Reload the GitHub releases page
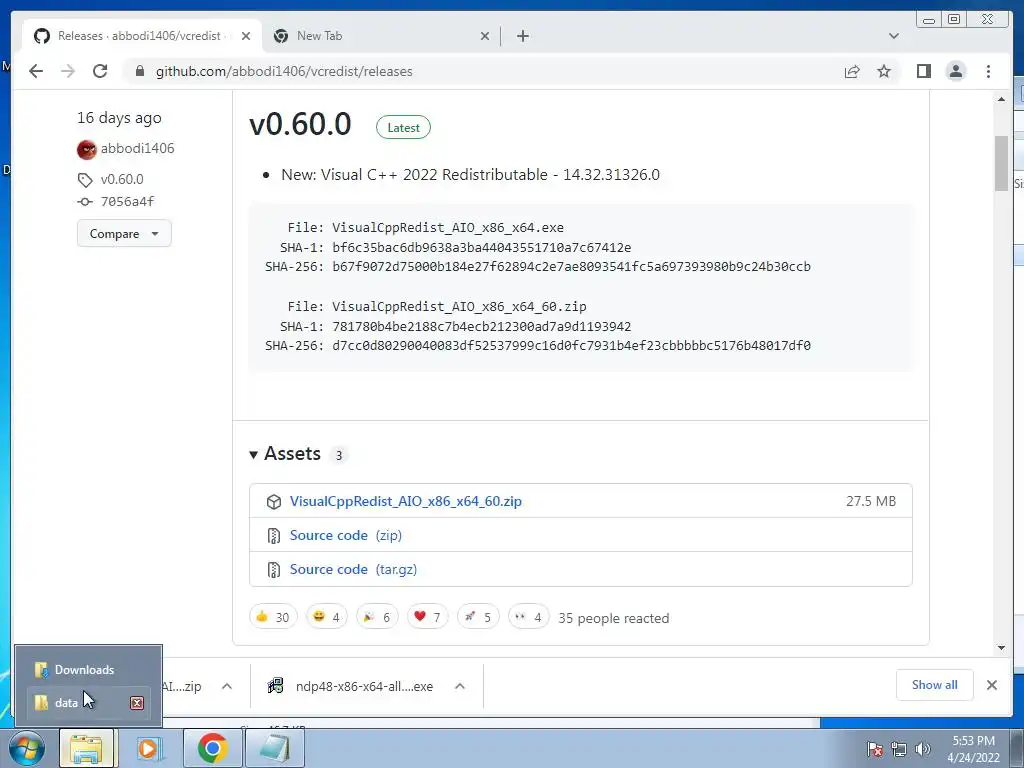1024x768 pixels. 100,71
